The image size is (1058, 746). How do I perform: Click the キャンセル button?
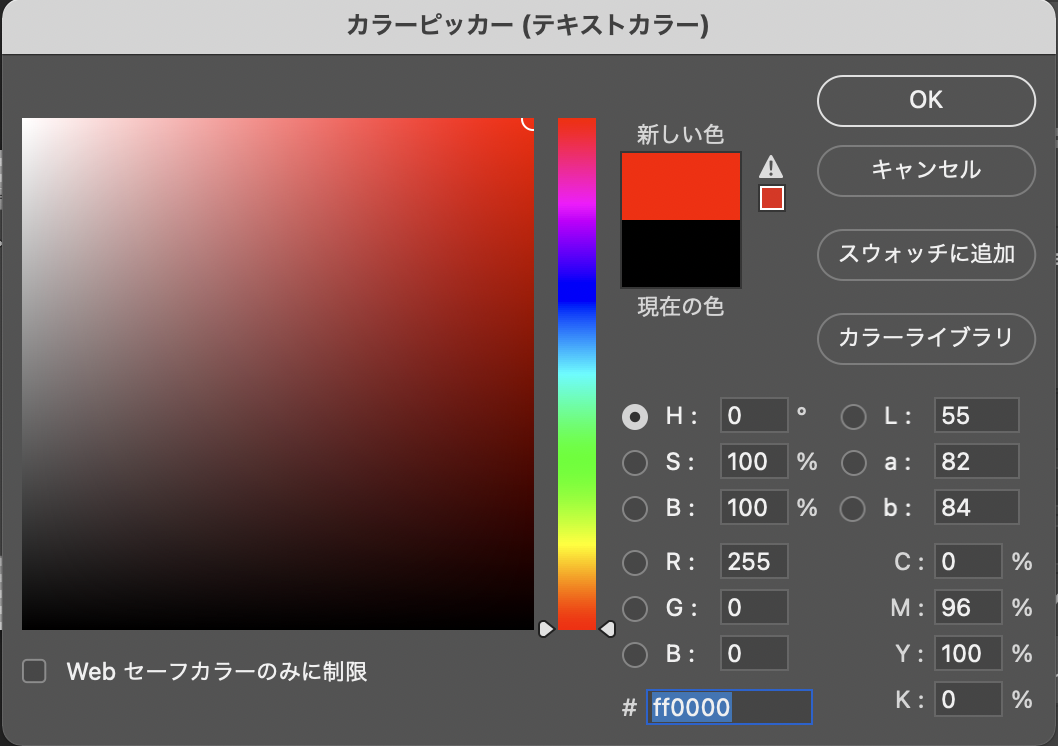pyautogui.click(x=926, y=170)
